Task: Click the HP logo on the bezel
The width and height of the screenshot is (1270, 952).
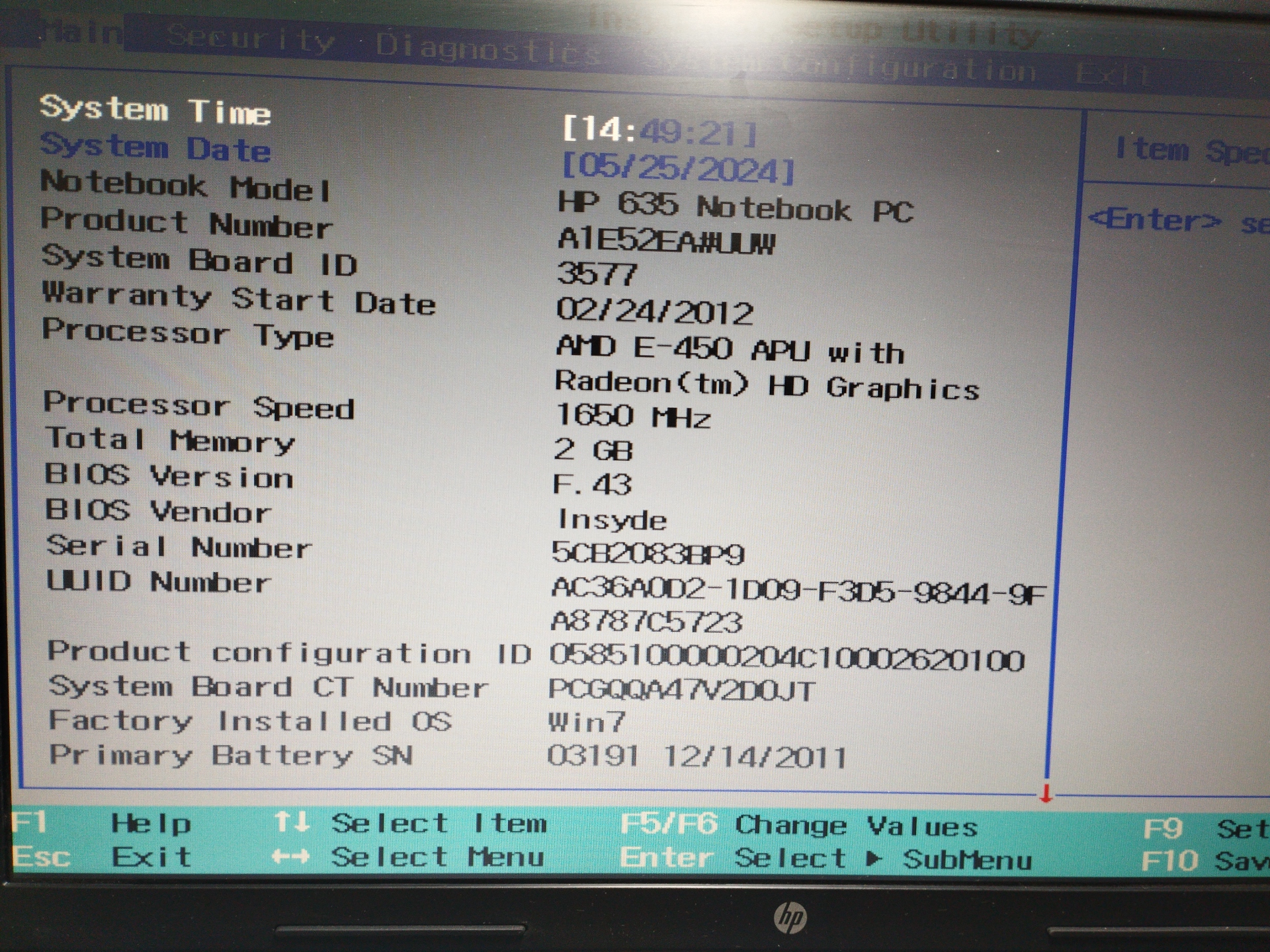Action: tap(790, 917)
